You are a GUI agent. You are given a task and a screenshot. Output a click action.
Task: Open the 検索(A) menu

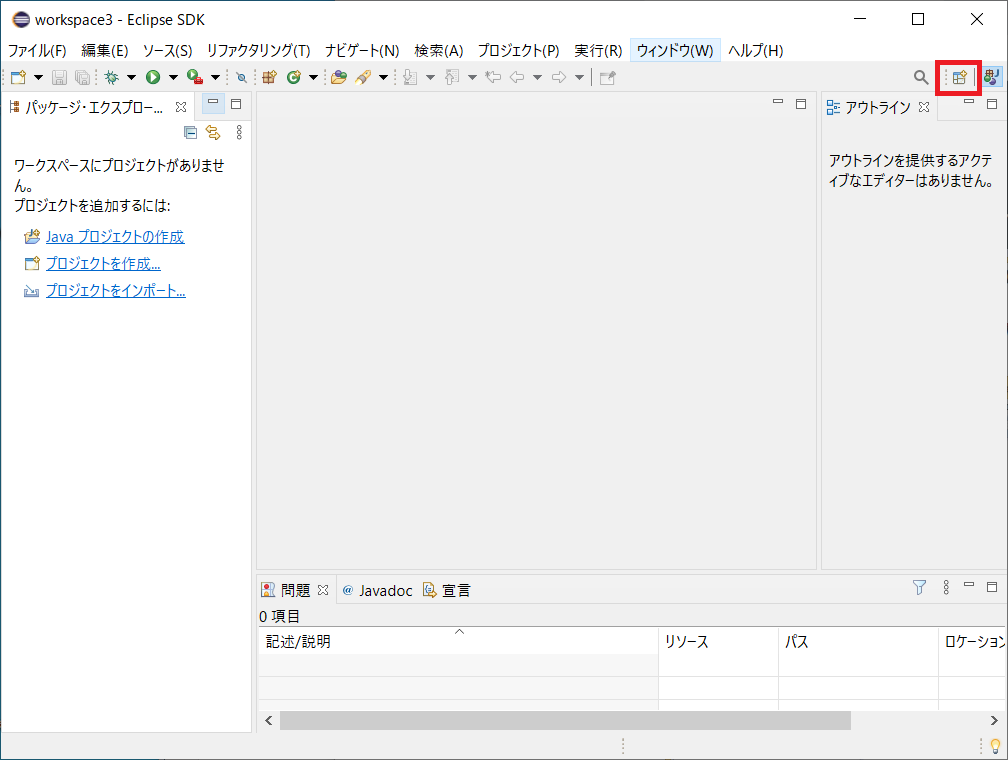click(x=438, y=50)
